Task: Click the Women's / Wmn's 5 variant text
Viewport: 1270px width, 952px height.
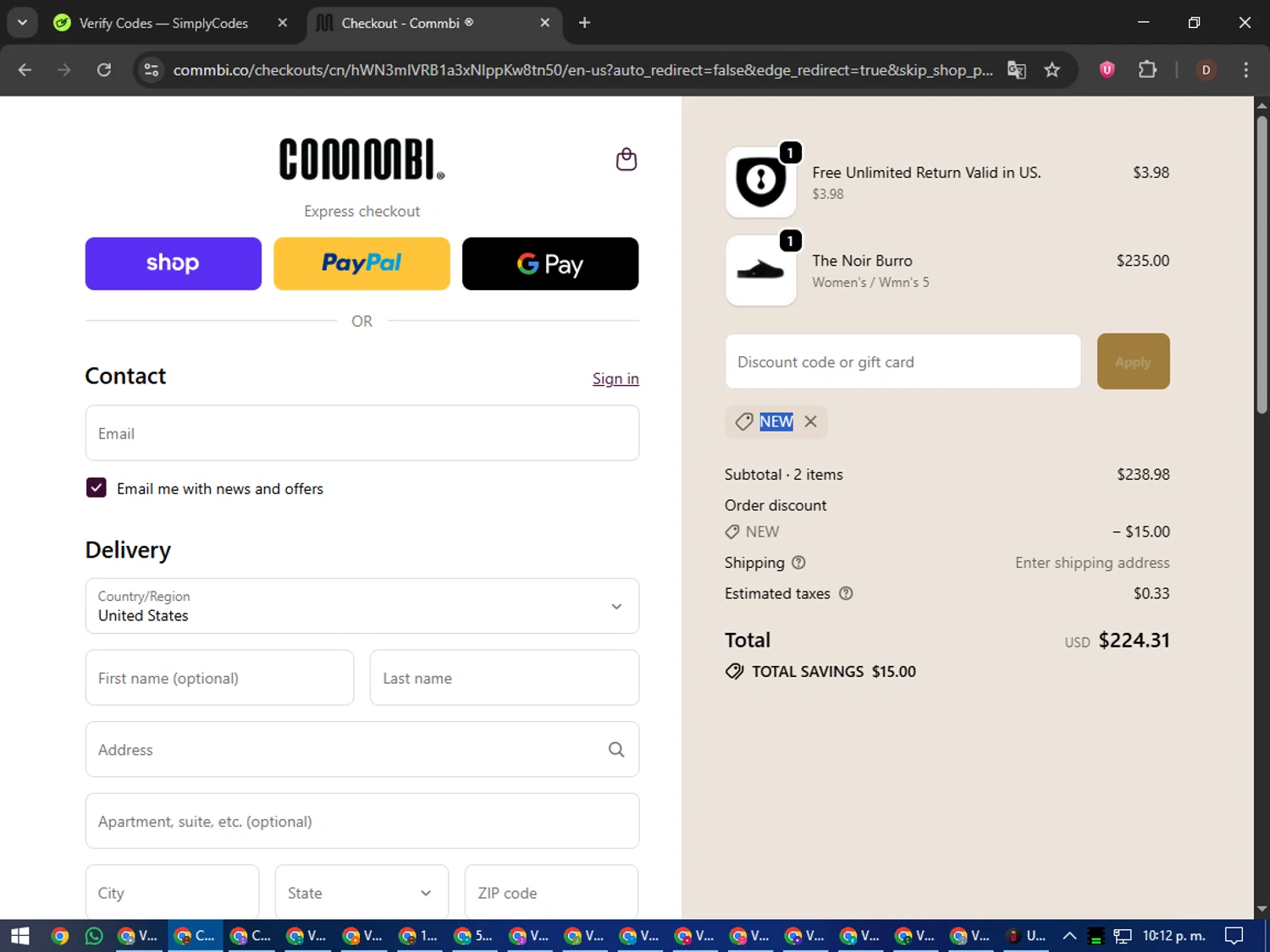Action: tap(870, 283)
